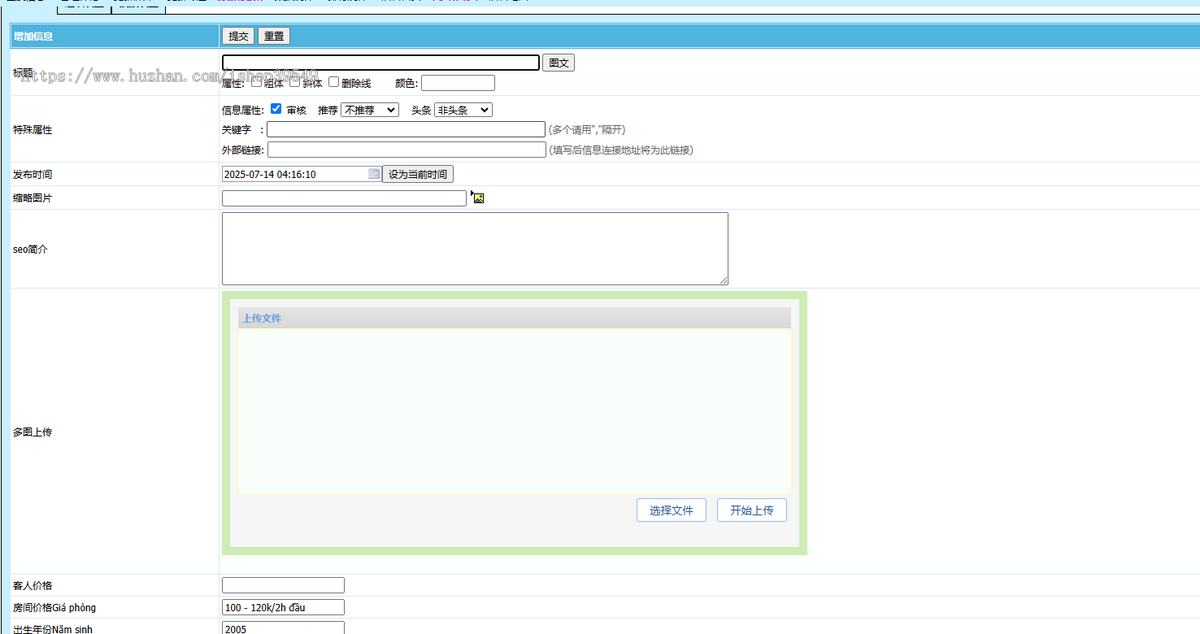Click the 特殊属性 row label
The height and width of the screenshot is (634, 1200).
click(x=32, y=130)
